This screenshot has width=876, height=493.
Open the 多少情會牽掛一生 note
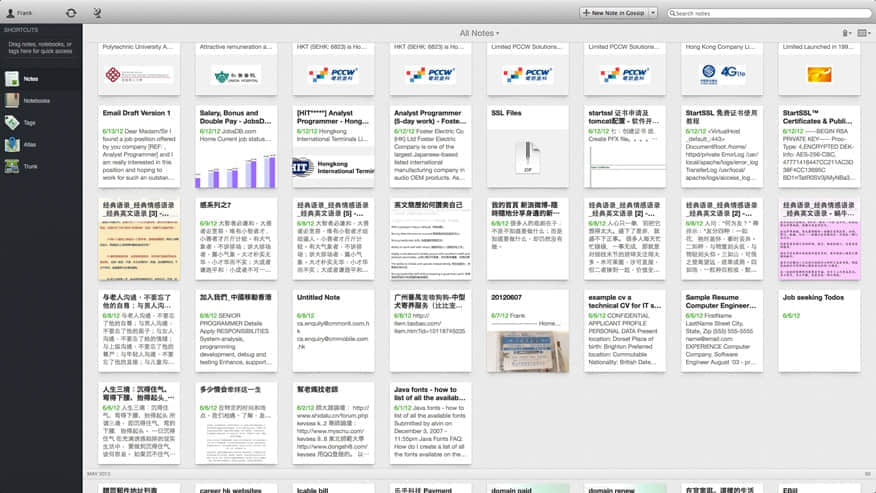tap(236, 423)
